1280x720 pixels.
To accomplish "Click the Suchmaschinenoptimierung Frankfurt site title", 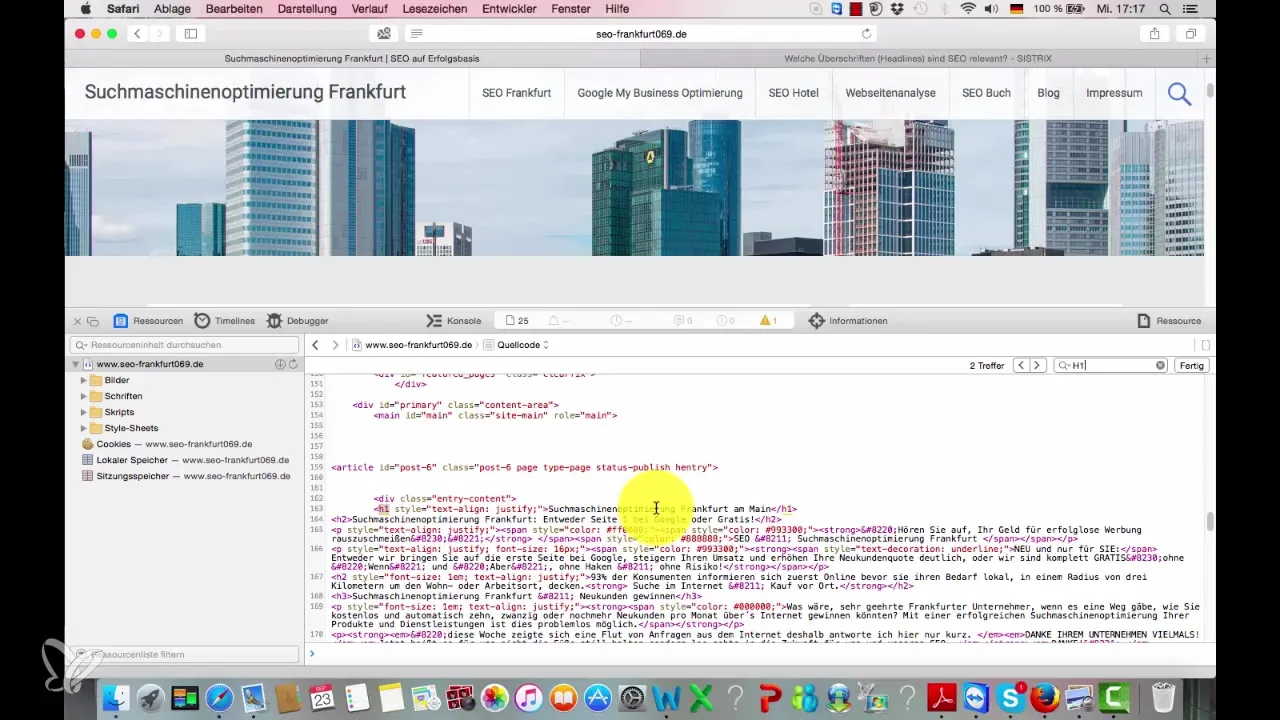I will click(x=245, y=92).
